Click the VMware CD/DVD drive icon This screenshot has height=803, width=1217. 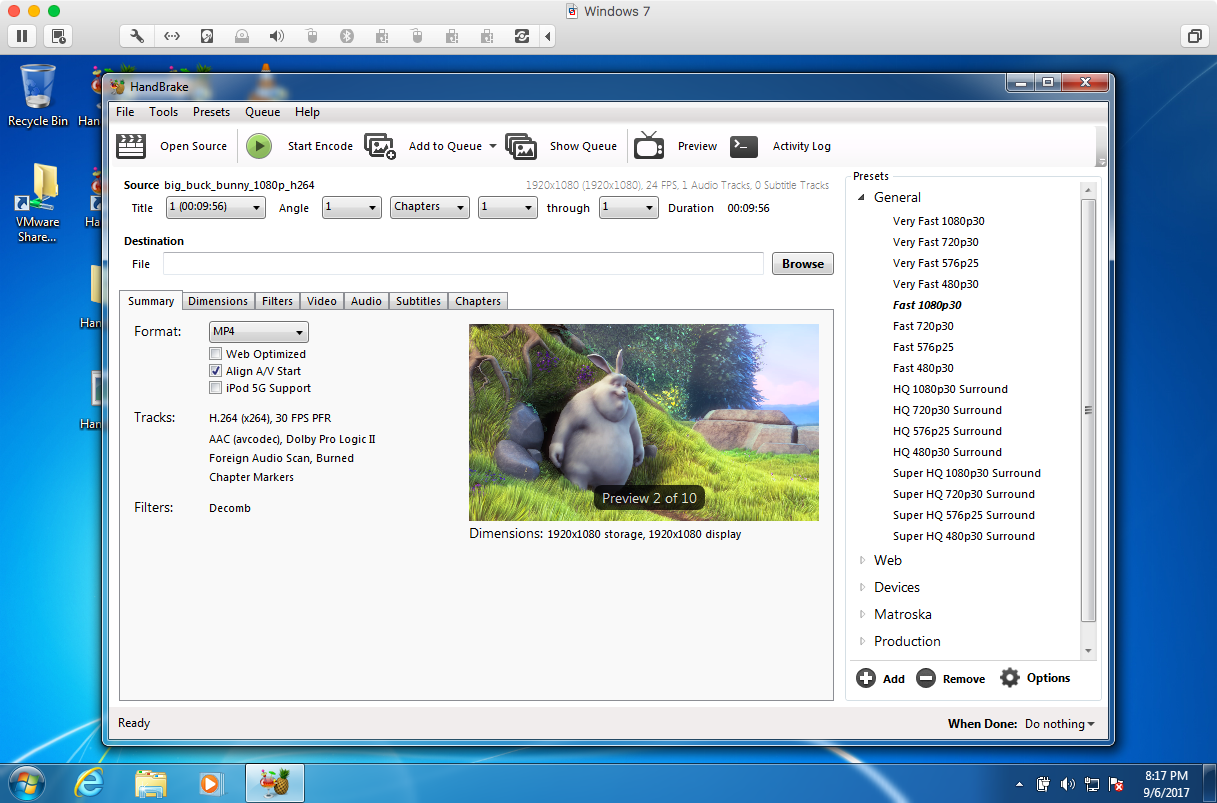(242, 36)
